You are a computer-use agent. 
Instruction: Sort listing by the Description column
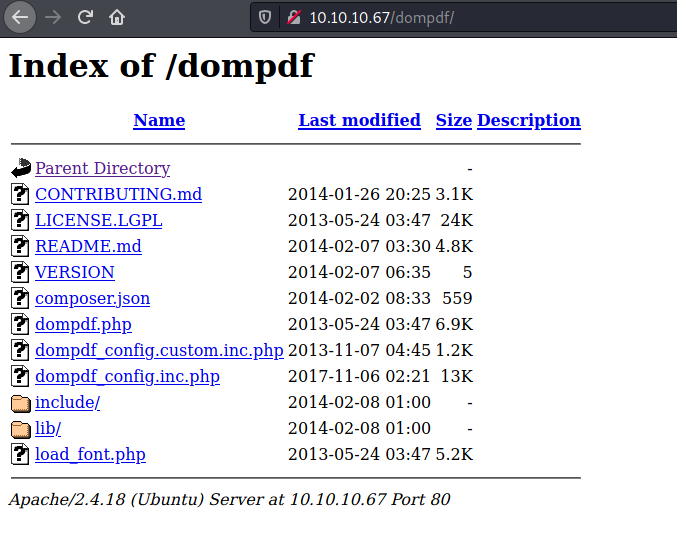point(529,120)
